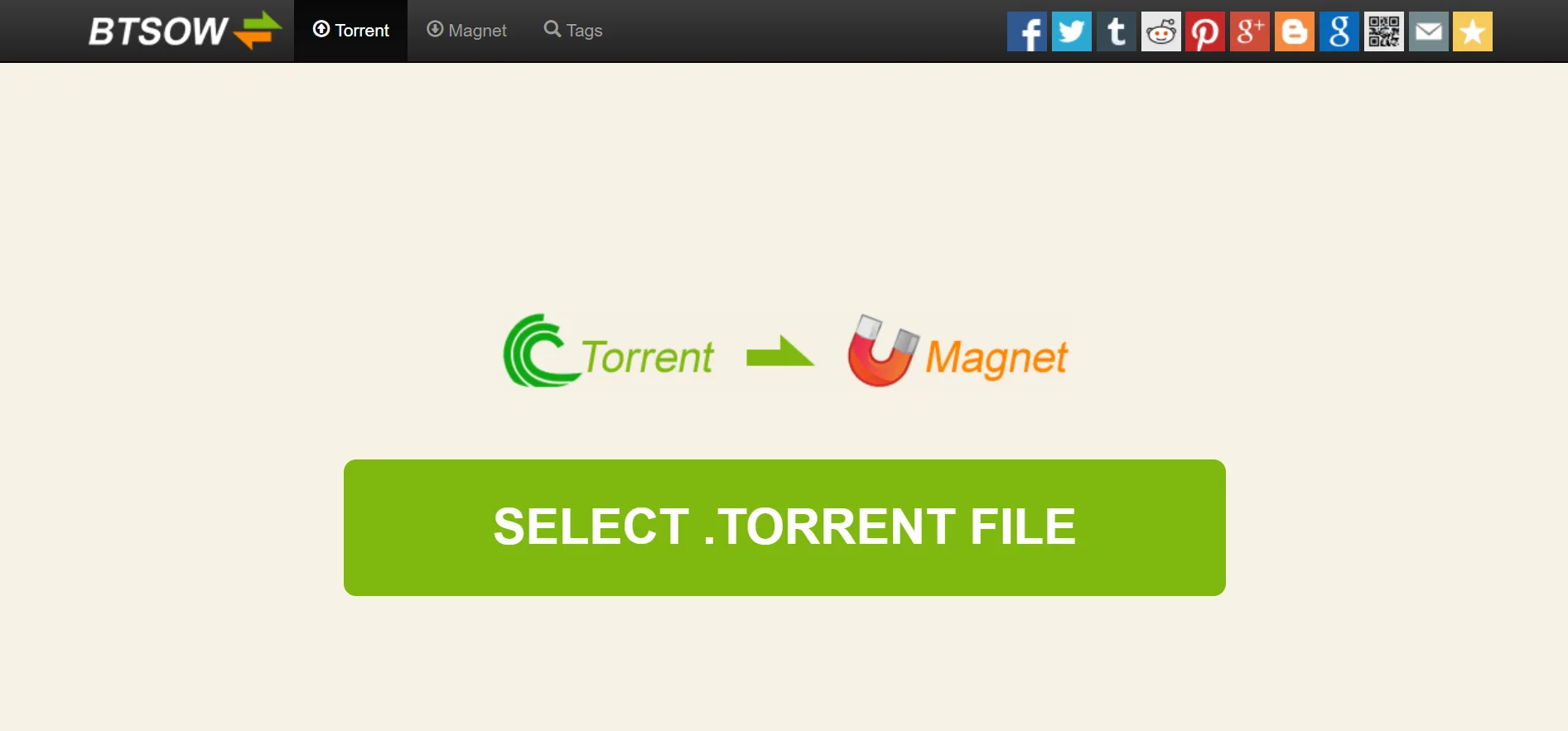Screen dimensions: 1568x731
Task: Share using red Google+ icon
Action: click(x=1250, y=31)
